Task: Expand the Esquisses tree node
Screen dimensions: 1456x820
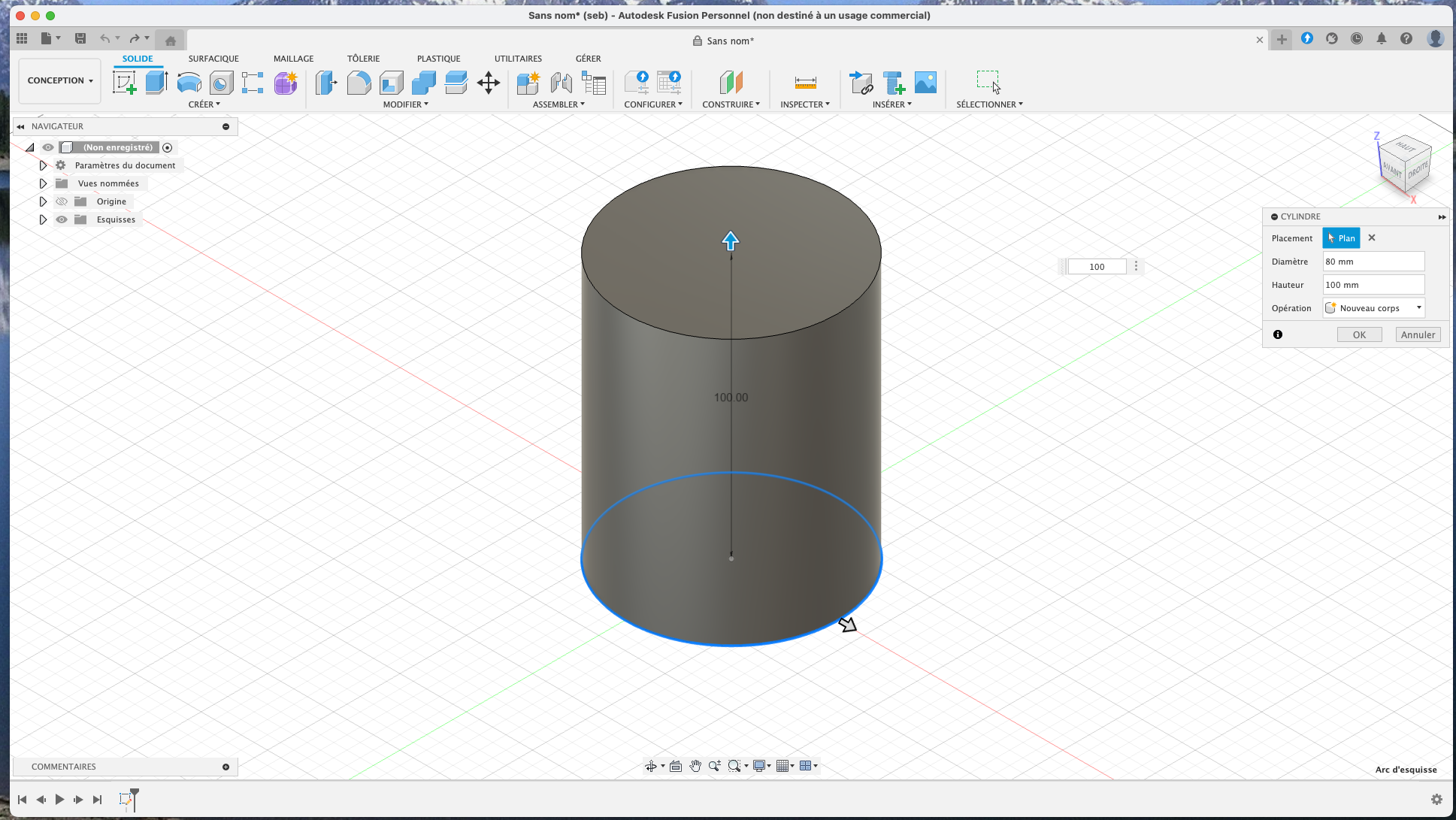Action: [43, 219]
